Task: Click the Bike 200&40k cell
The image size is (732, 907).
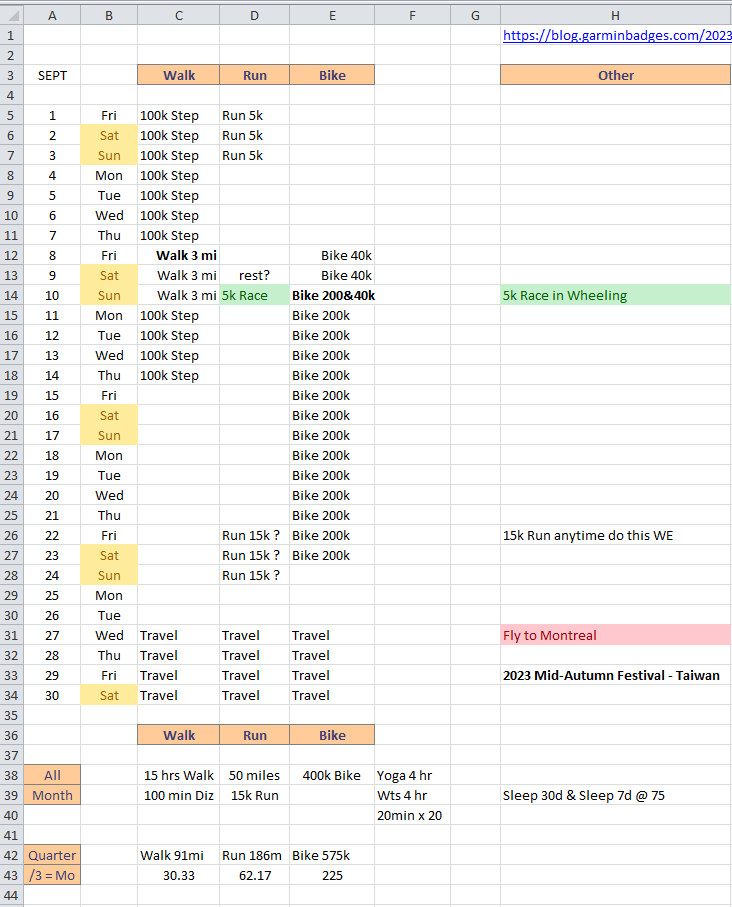Action: (x=332, y=295)
